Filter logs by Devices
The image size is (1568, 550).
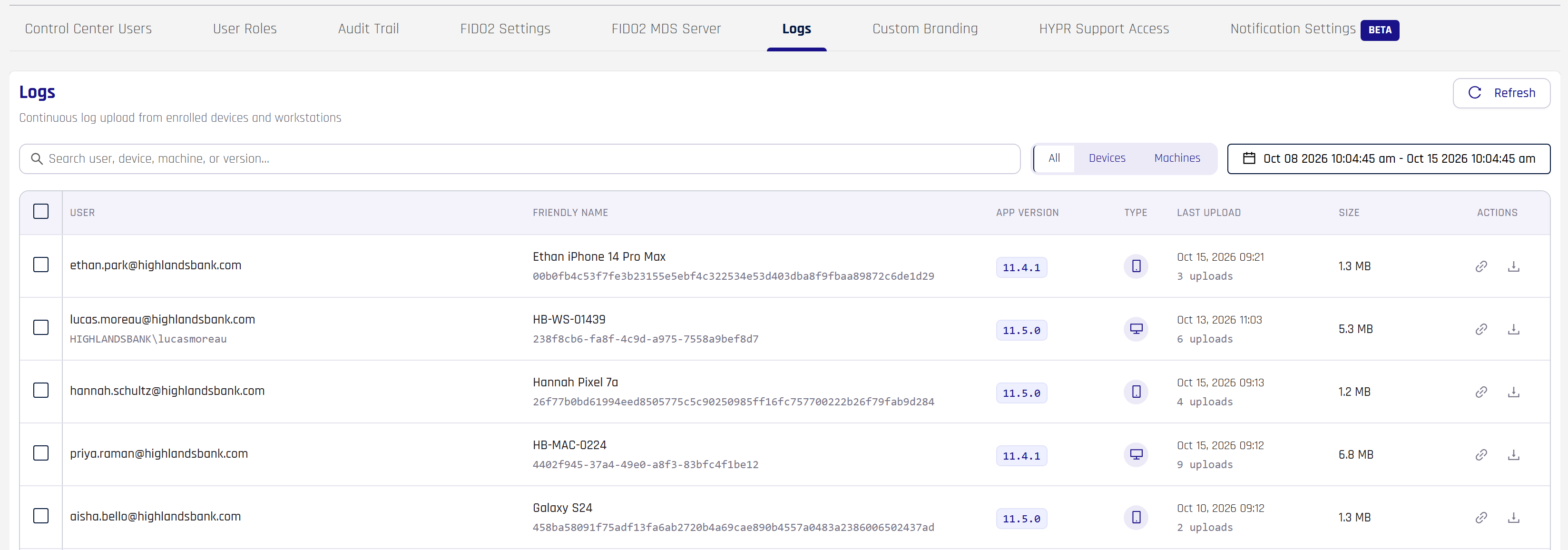point(1107,158)
